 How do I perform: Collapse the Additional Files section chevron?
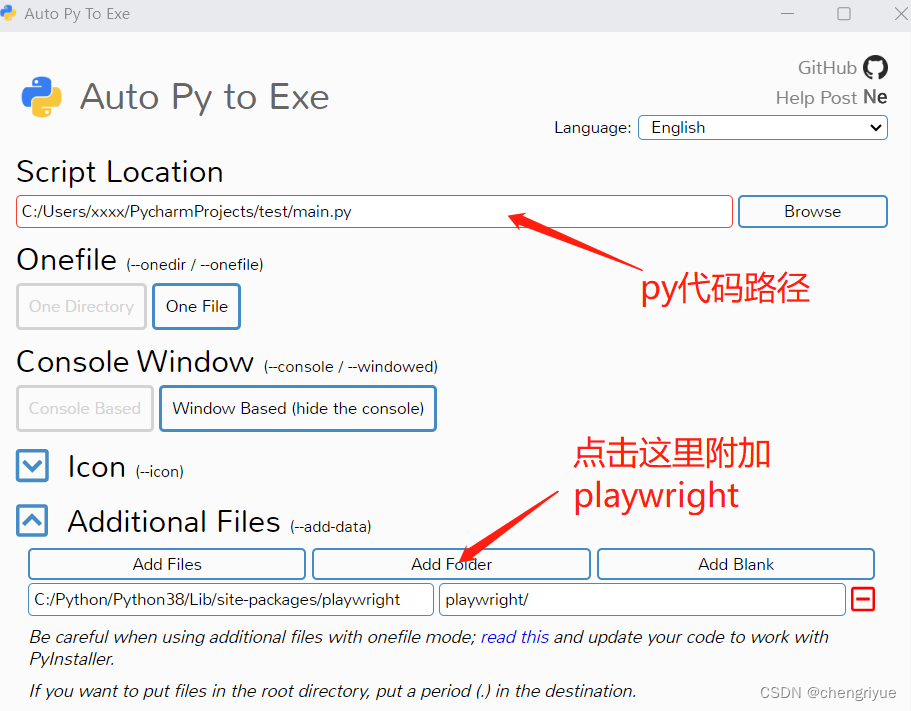[x=32, y=520]
